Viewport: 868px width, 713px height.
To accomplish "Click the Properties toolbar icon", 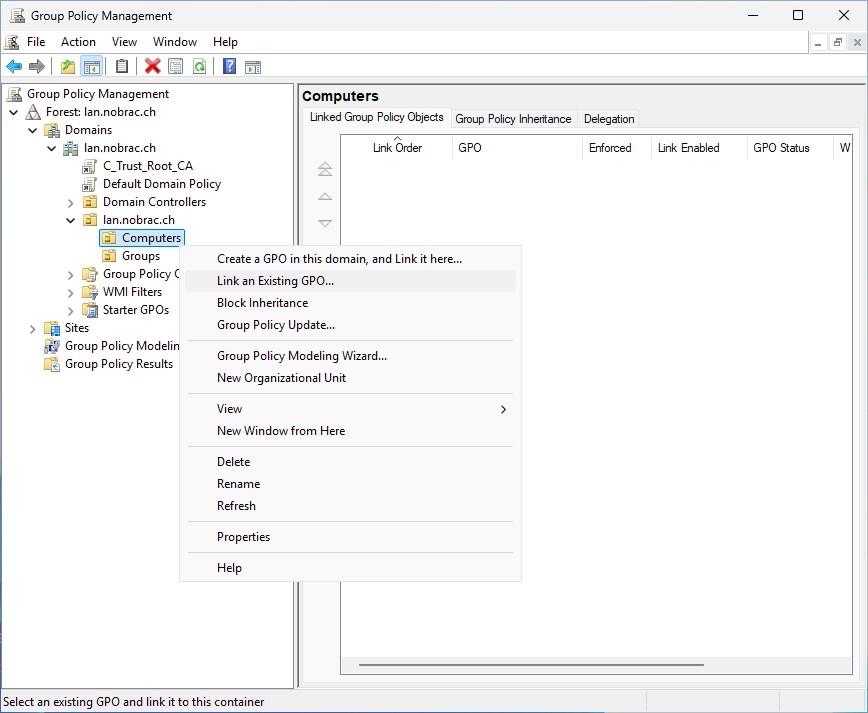I will [175, 67].
